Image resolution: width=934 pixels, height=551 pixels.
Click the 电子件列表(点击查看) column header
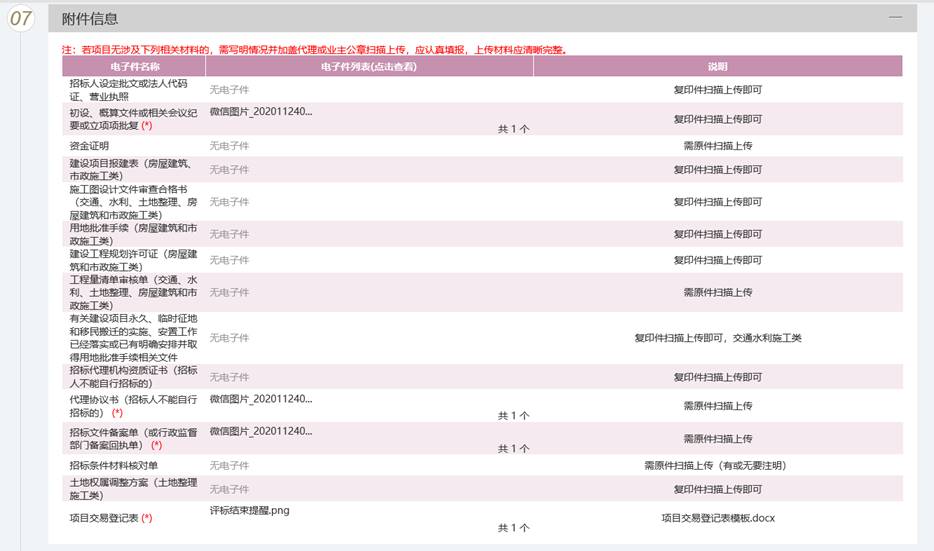(x=368, y=66)
